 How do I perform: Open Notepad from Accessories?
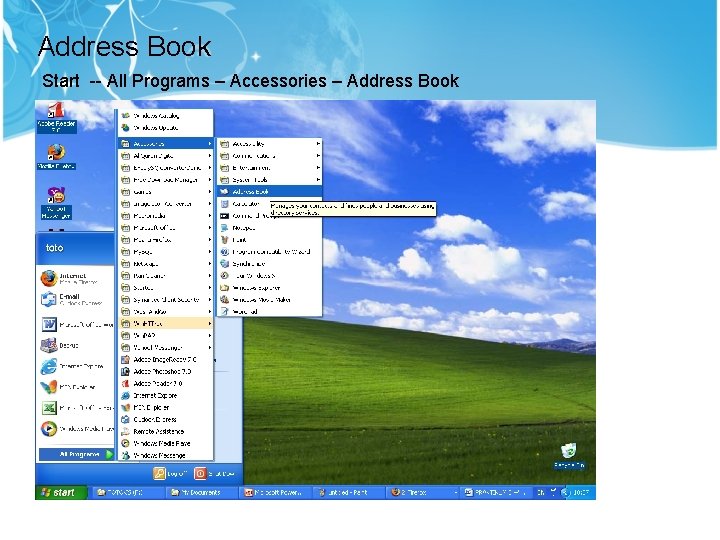[270, 228]
